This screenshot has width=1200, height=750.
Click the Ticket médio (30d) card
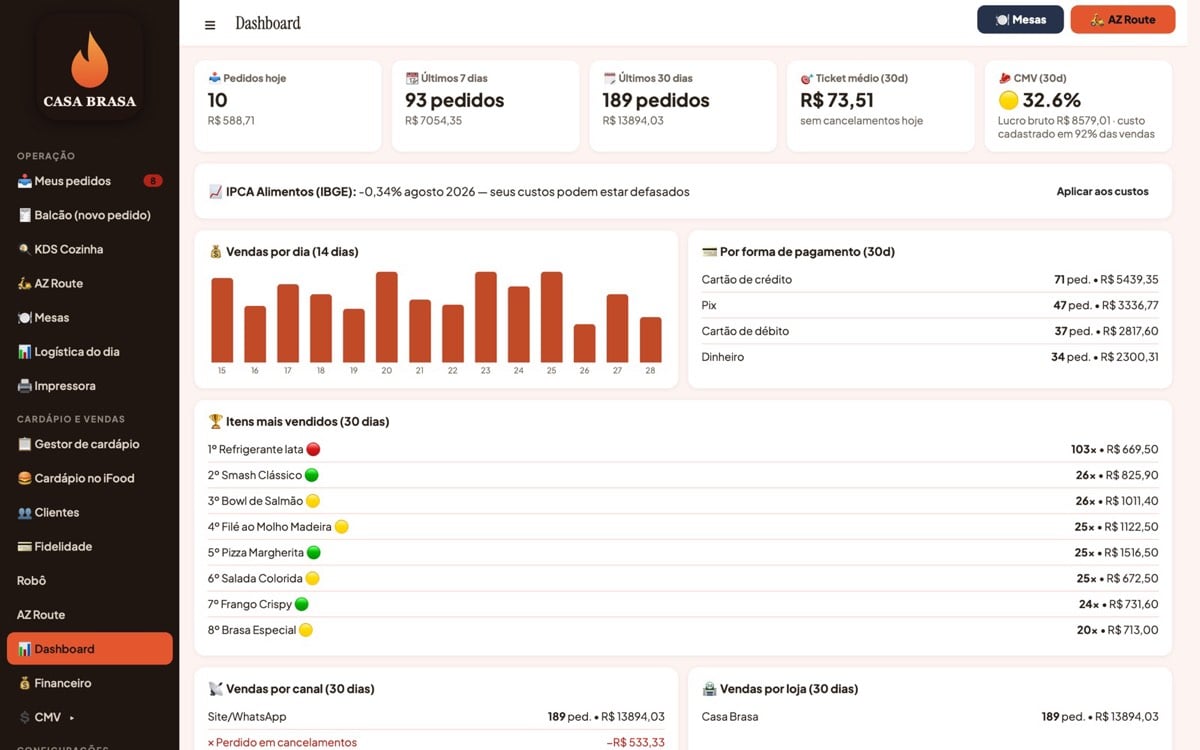point(881,106)
